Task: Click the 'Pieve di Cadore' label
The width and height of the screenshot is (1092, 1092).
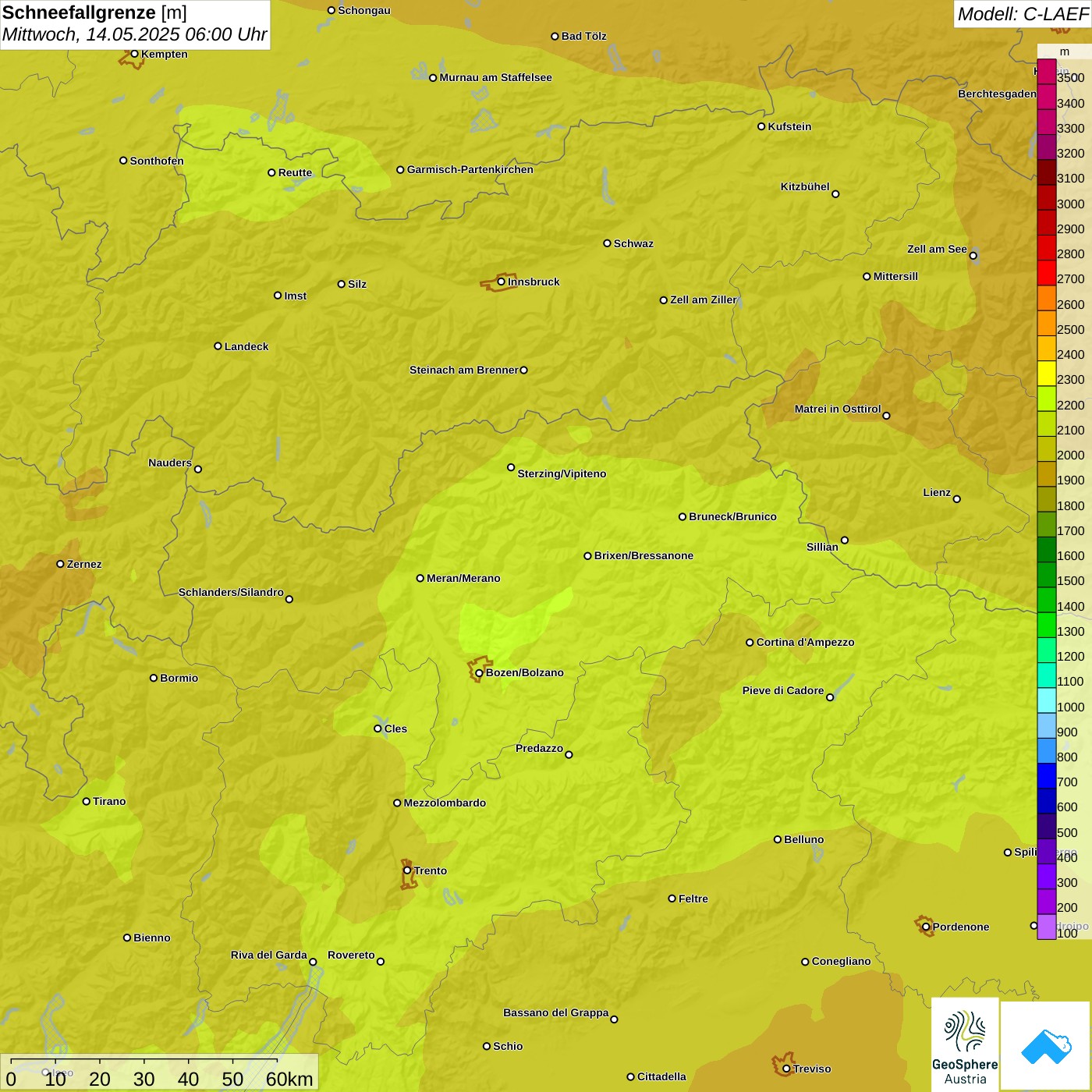Action: pos(783,690)
